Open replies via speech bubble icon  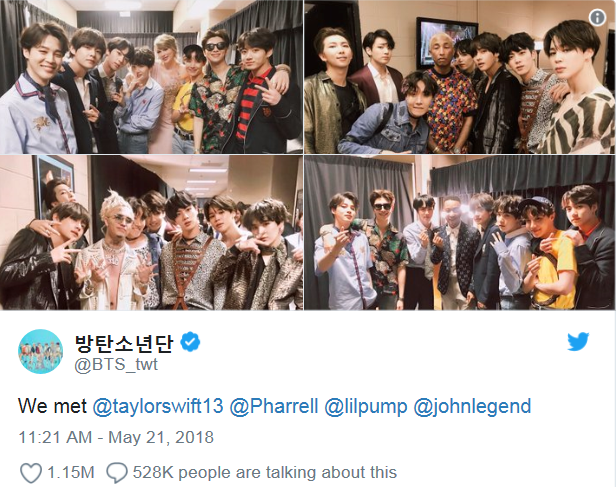[x=117, y=472]
